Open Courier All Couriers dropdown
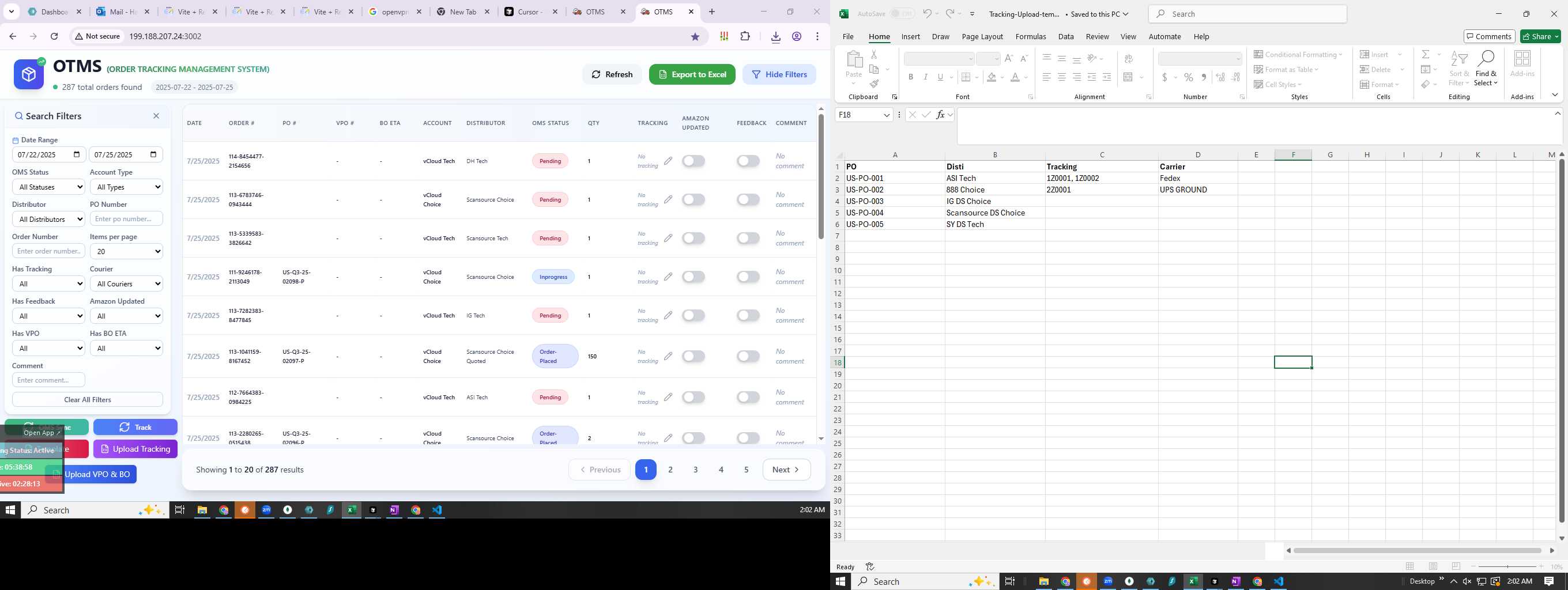The height and width of the screenshot is (590, 1568). (127, 283)
